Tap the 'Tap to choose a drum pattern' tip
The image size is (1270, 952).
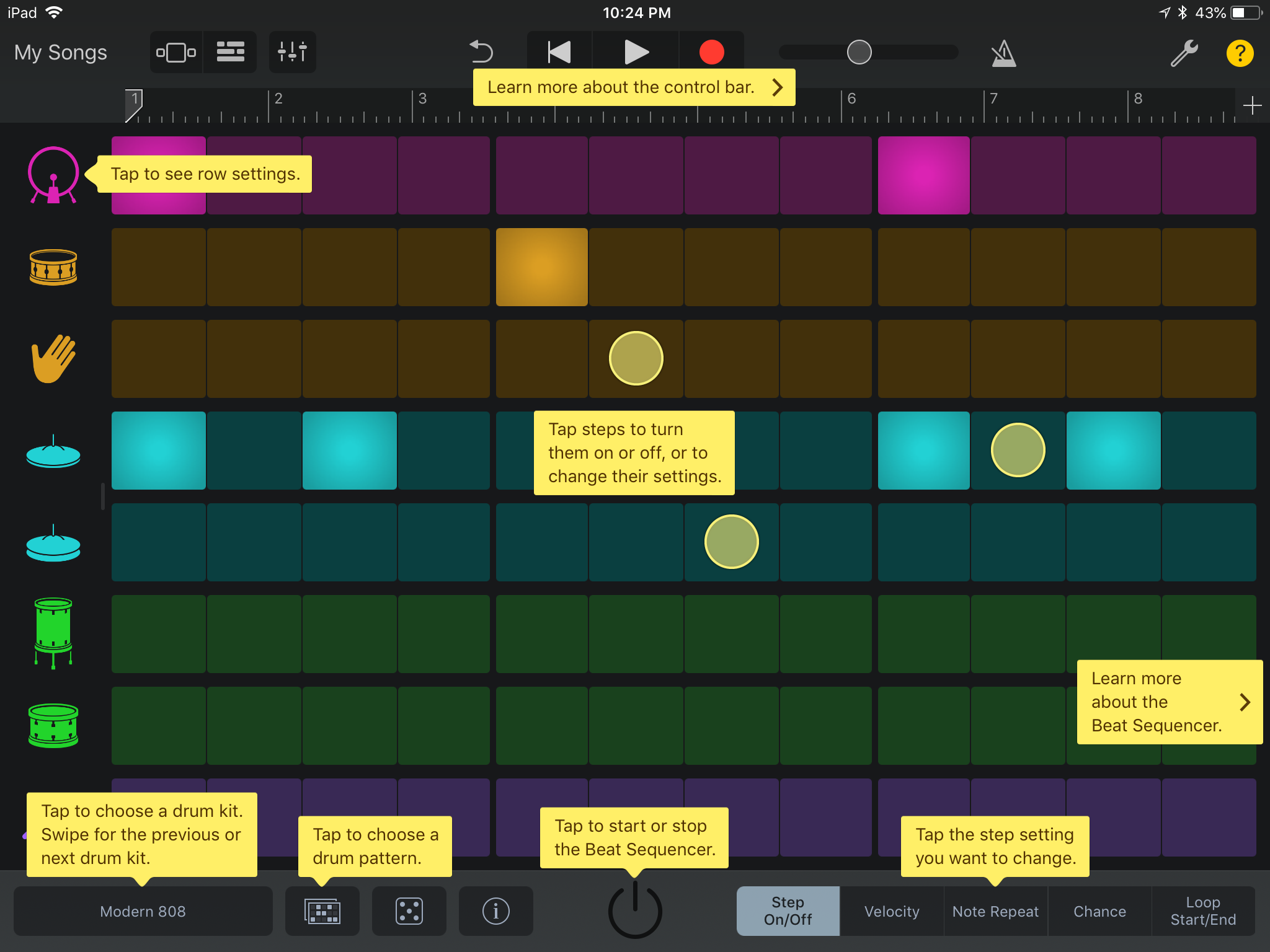click(375, 847)
